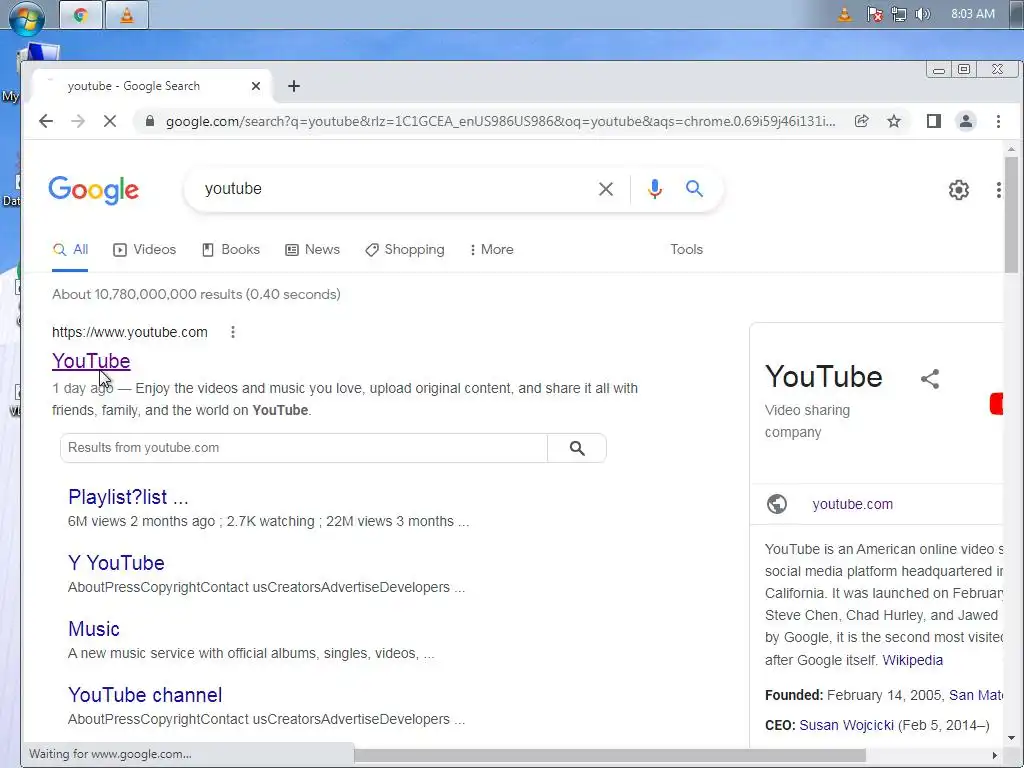
Task: Switch to the Videos tab
Action: [x=144, y=249]
